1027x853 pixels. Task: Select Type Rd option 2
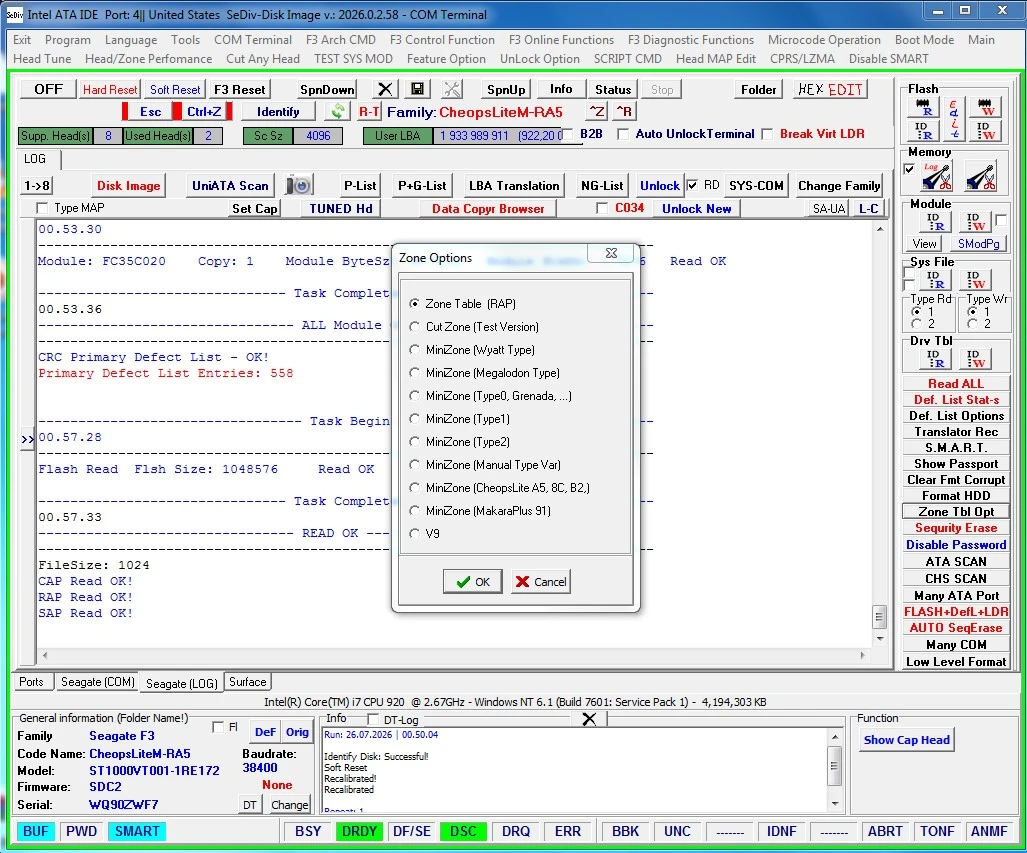(916, 324)
